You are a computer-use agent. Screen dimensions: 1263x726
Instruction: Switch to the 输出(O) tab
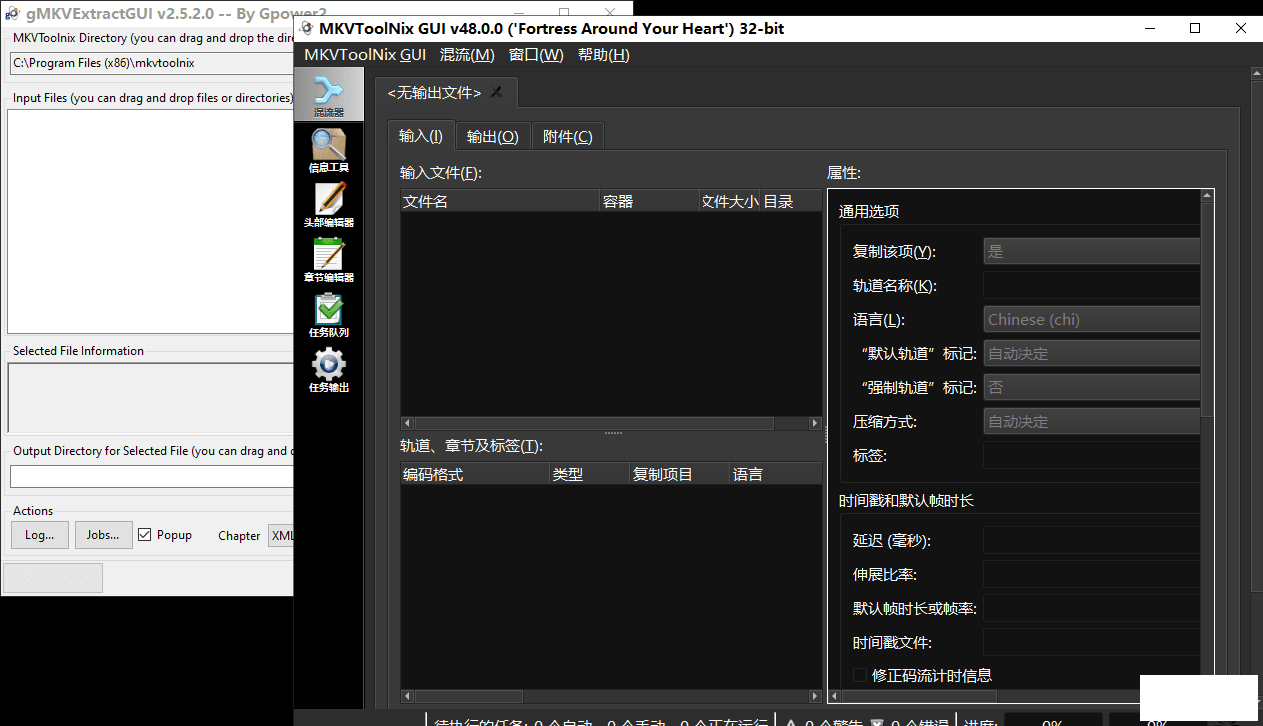coord(493,137)
